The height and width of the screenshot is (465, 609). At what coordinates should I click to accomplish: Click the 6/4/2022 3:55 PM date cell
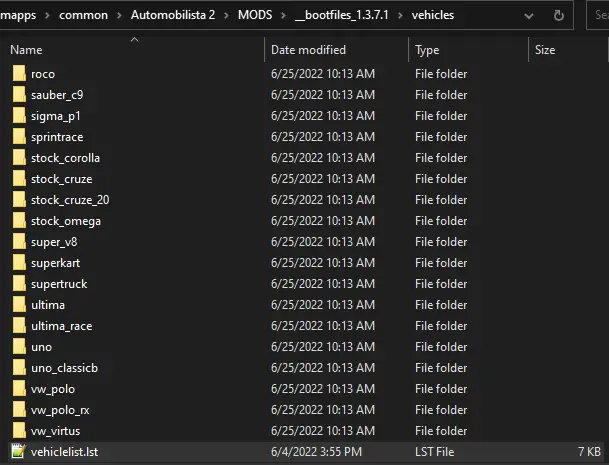[316, 451]
